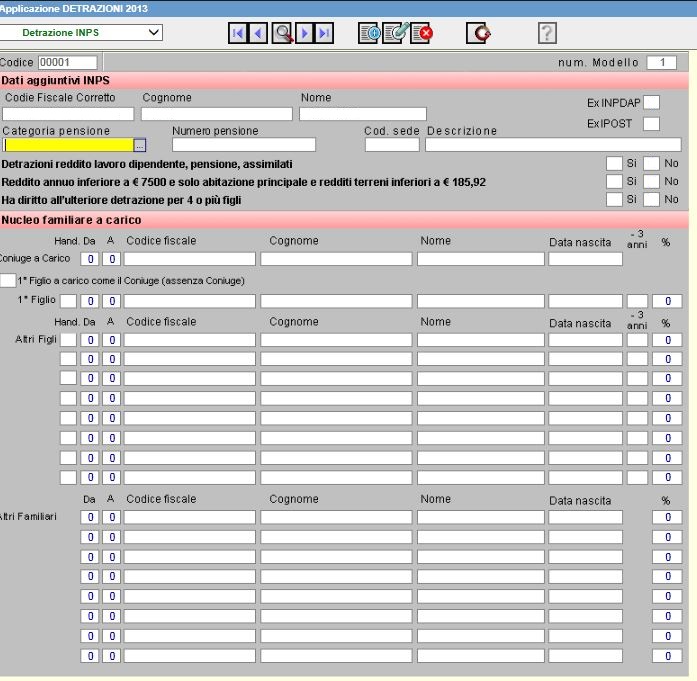Open help with question mark icon
Viewport: 697px width, 681px height.
point(546,34)
